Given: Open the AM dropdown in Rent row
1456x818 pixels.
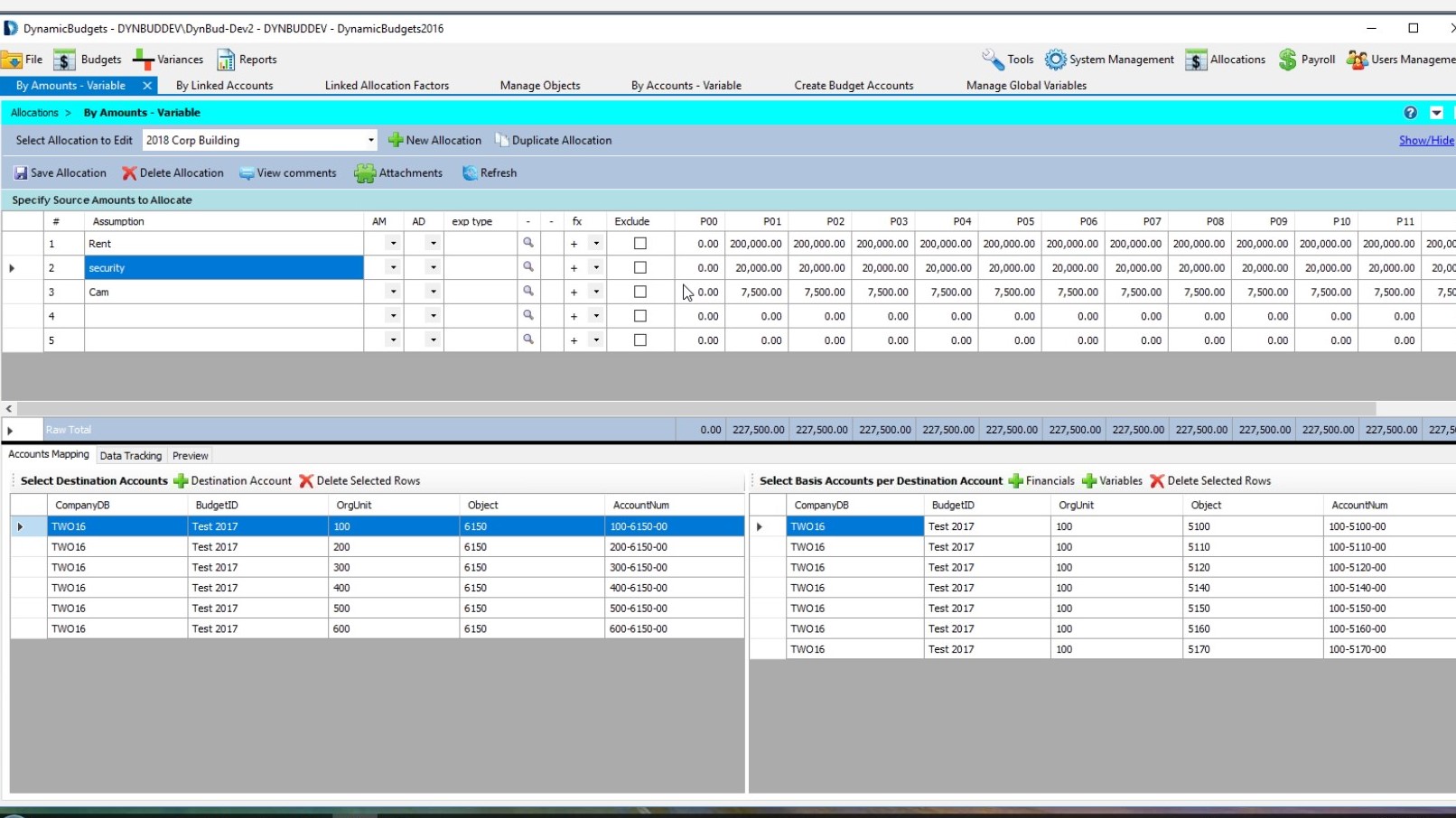Looking at the screenshot, I should click(x=393, y=244).
